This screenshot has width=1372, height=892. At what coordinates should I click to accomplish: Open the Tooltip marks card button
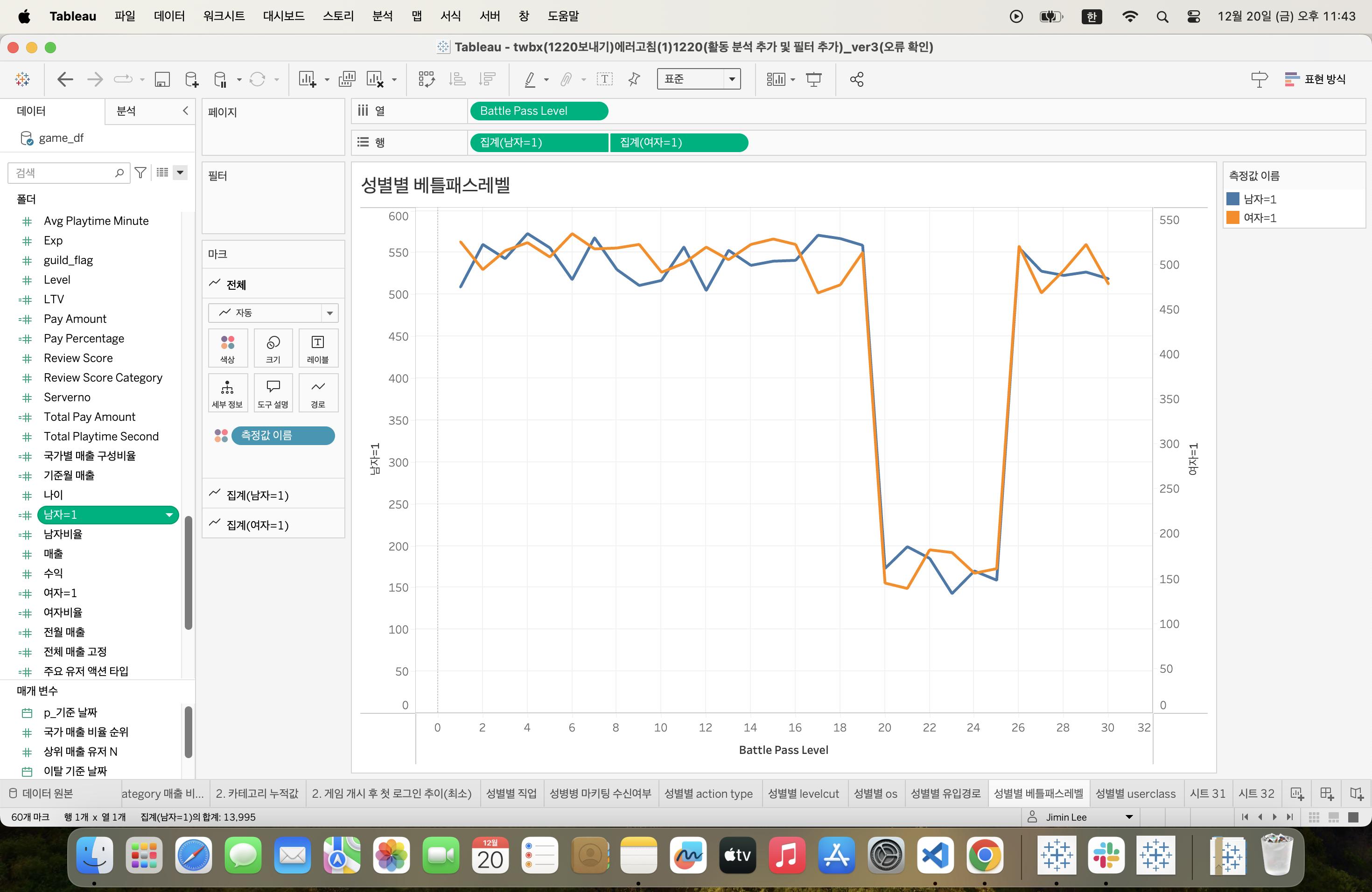(273, 393)
